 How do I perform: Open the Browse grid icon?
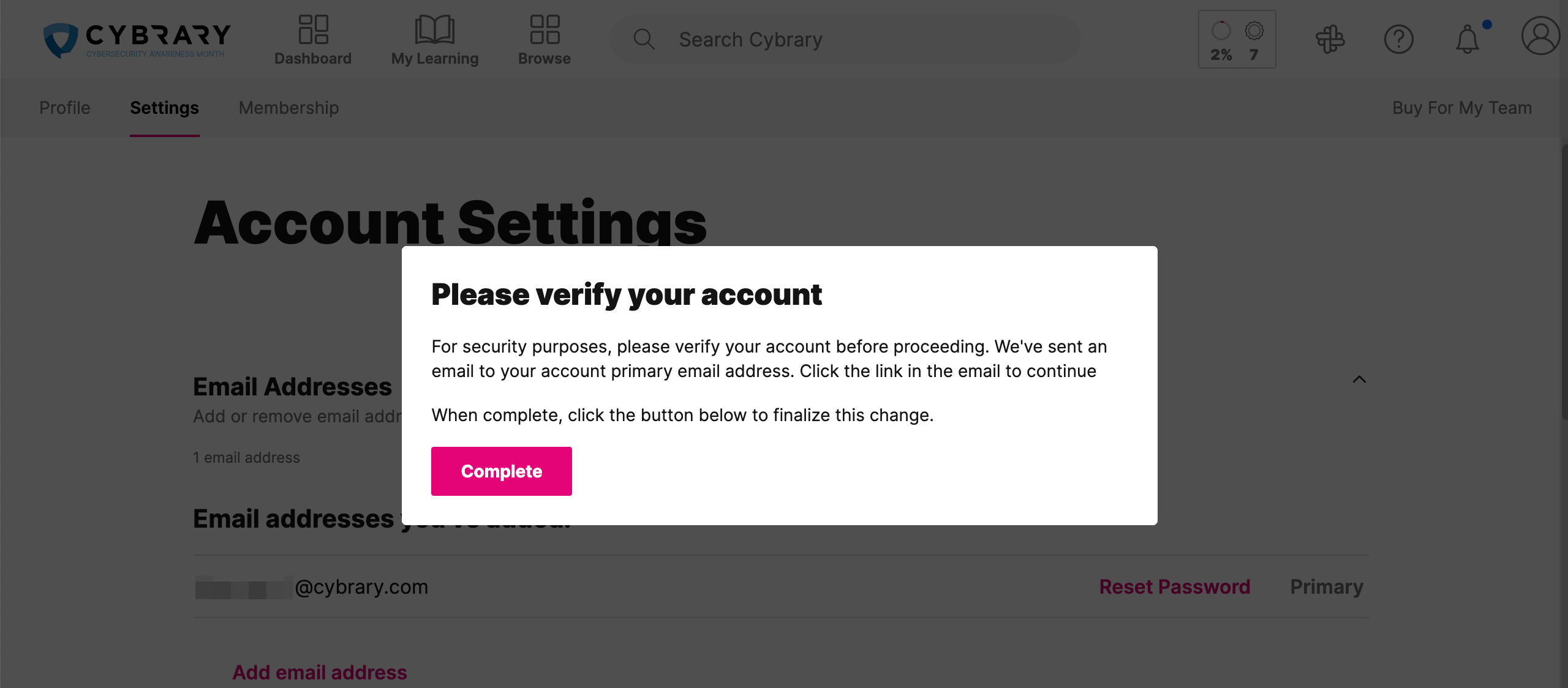pyautogui.click(x=545, y=29)
